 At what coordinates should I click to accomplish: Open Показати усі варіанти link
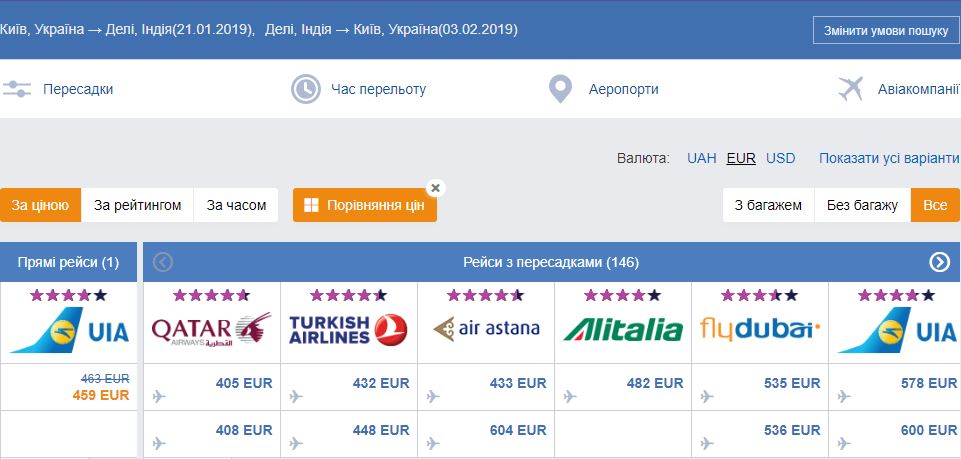[889, 158]
